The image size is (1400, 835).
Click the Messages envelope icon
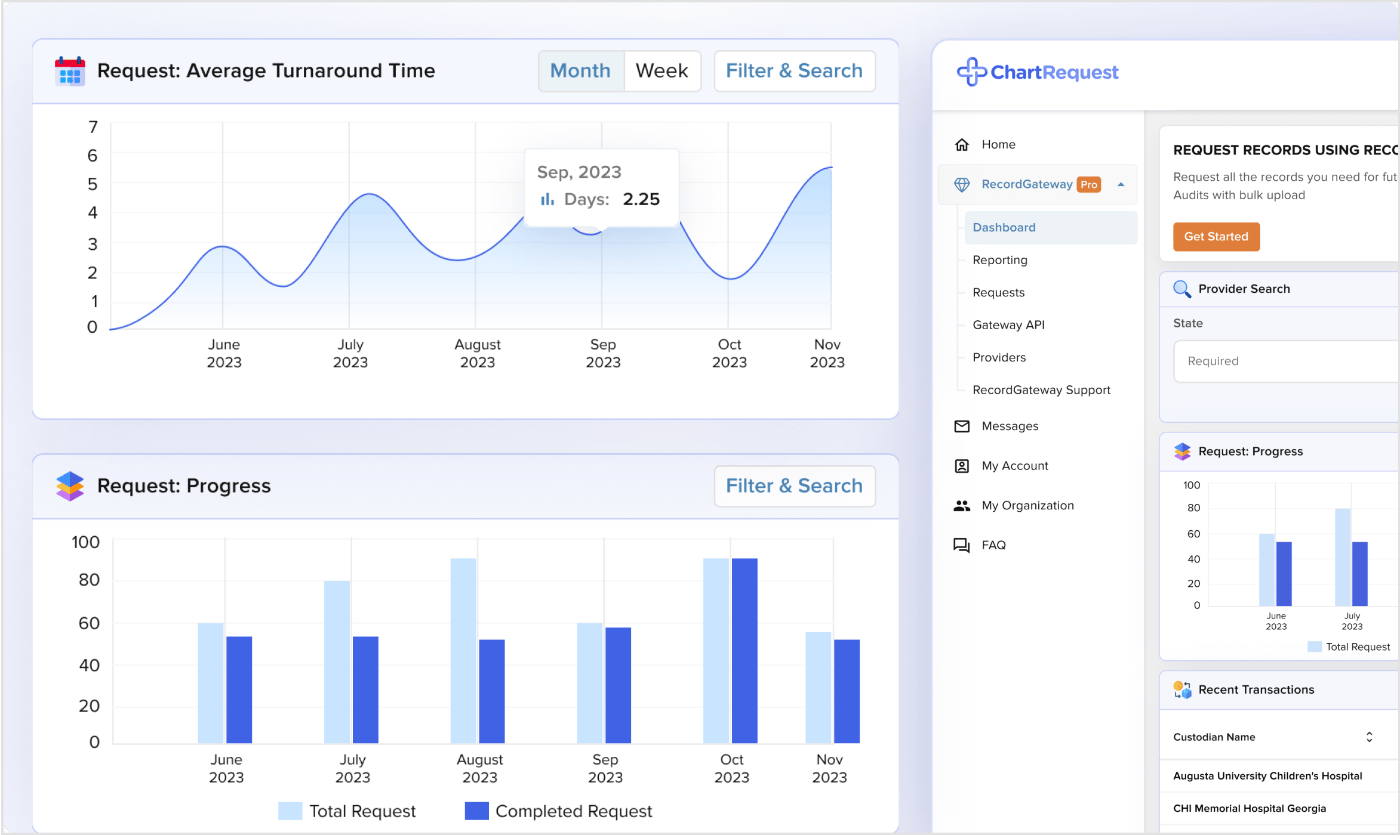(962, 426)
